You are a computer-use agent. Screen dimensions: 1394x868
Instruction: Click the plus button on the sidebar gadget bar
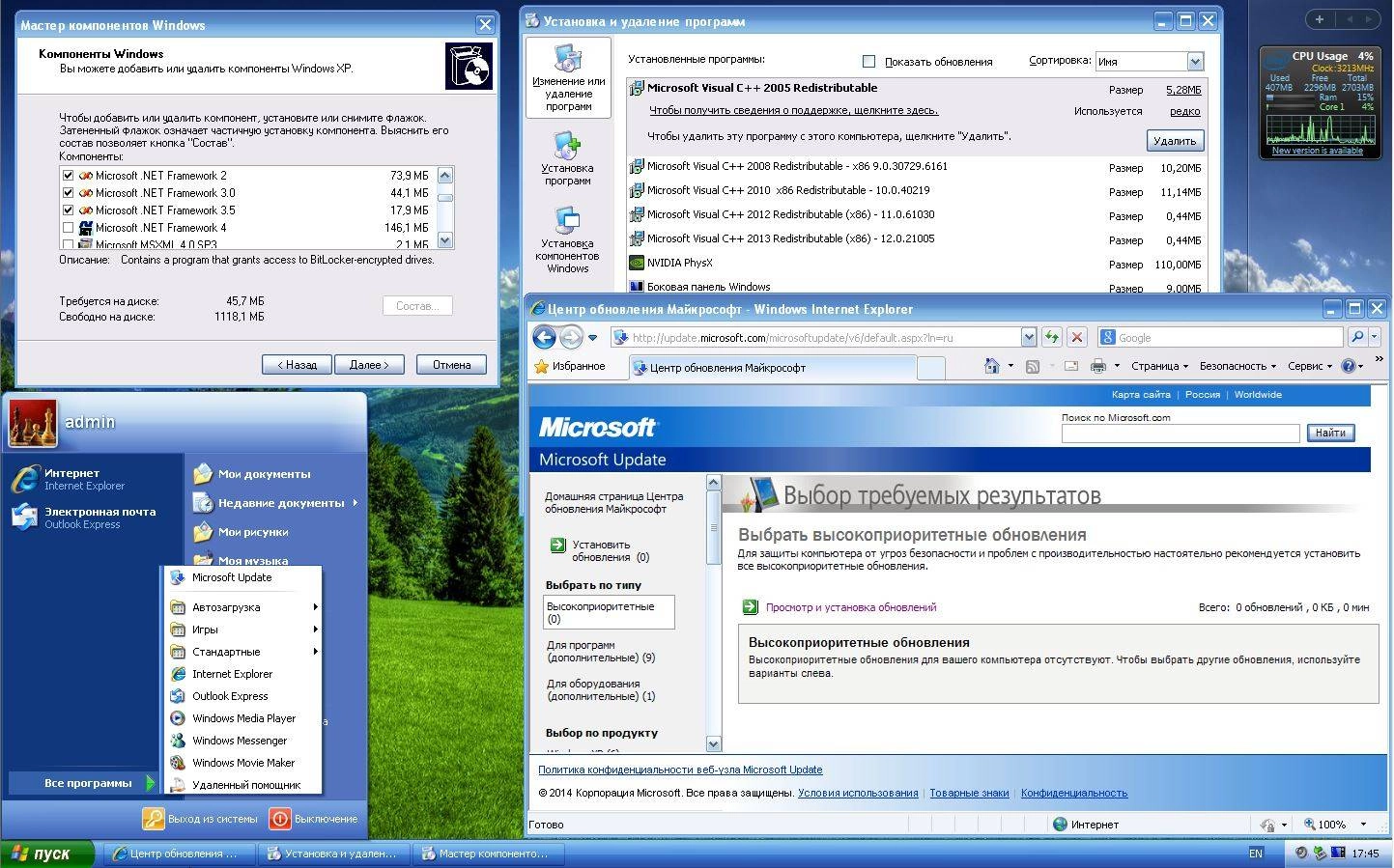(x=1319, y=18)
